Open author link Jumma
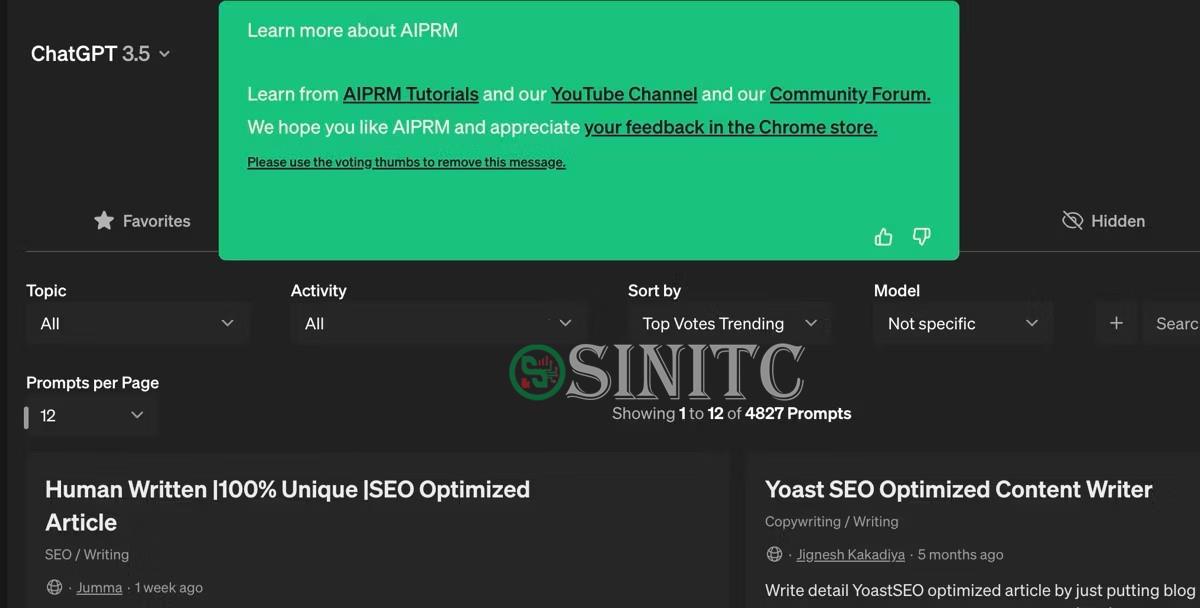1200x608 pixels. click(99, 587)
